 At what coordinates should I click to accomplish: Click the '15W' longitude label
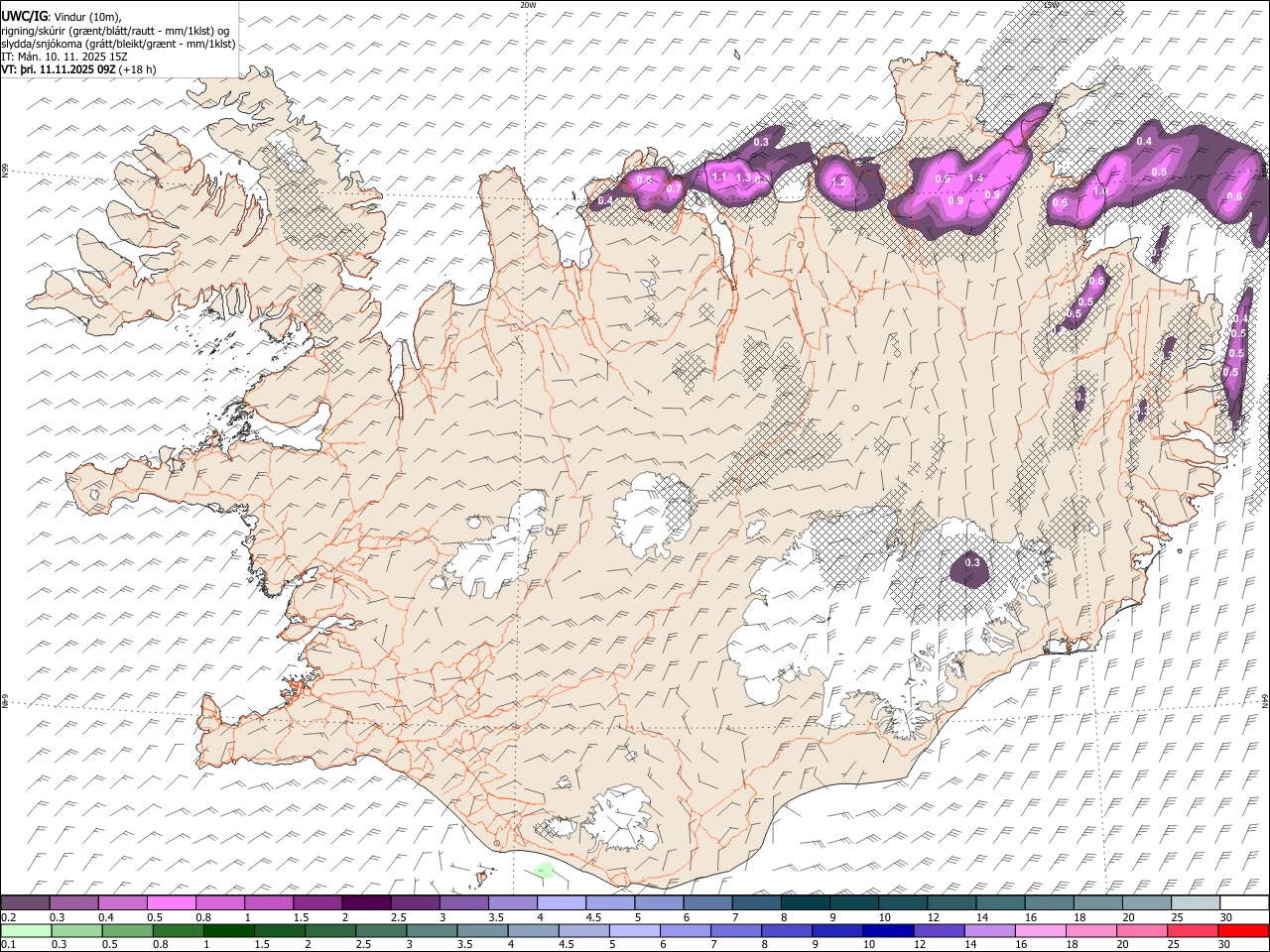[x=1051, y=5]
